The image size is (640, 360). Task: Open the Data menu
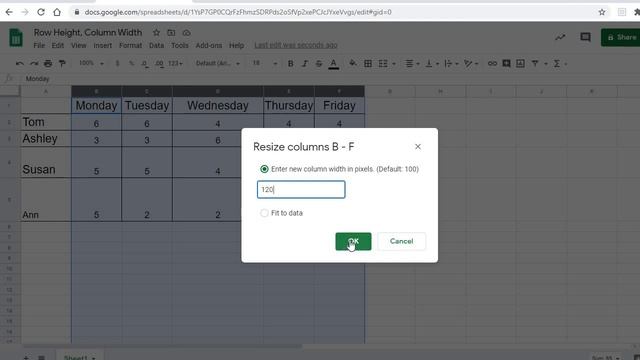pyautogui.click(x=156, y=45)
